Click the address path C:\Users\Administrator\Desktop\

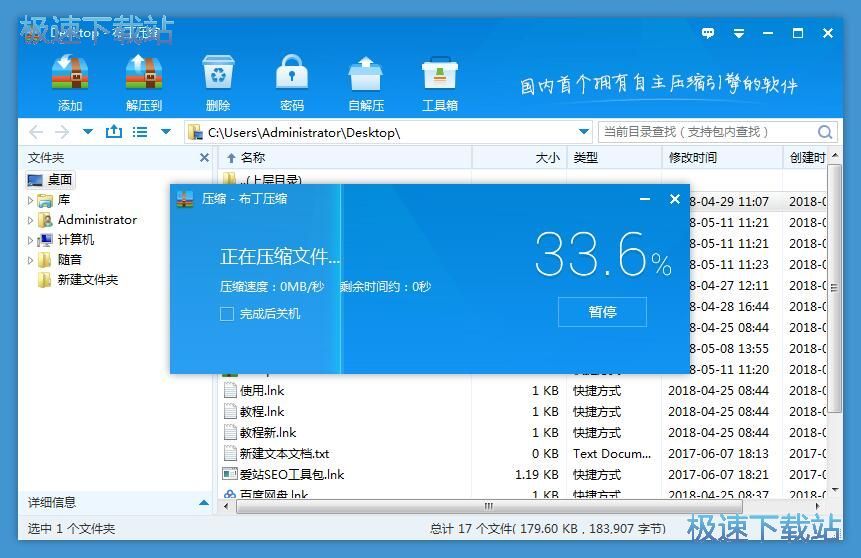(304, 132)
